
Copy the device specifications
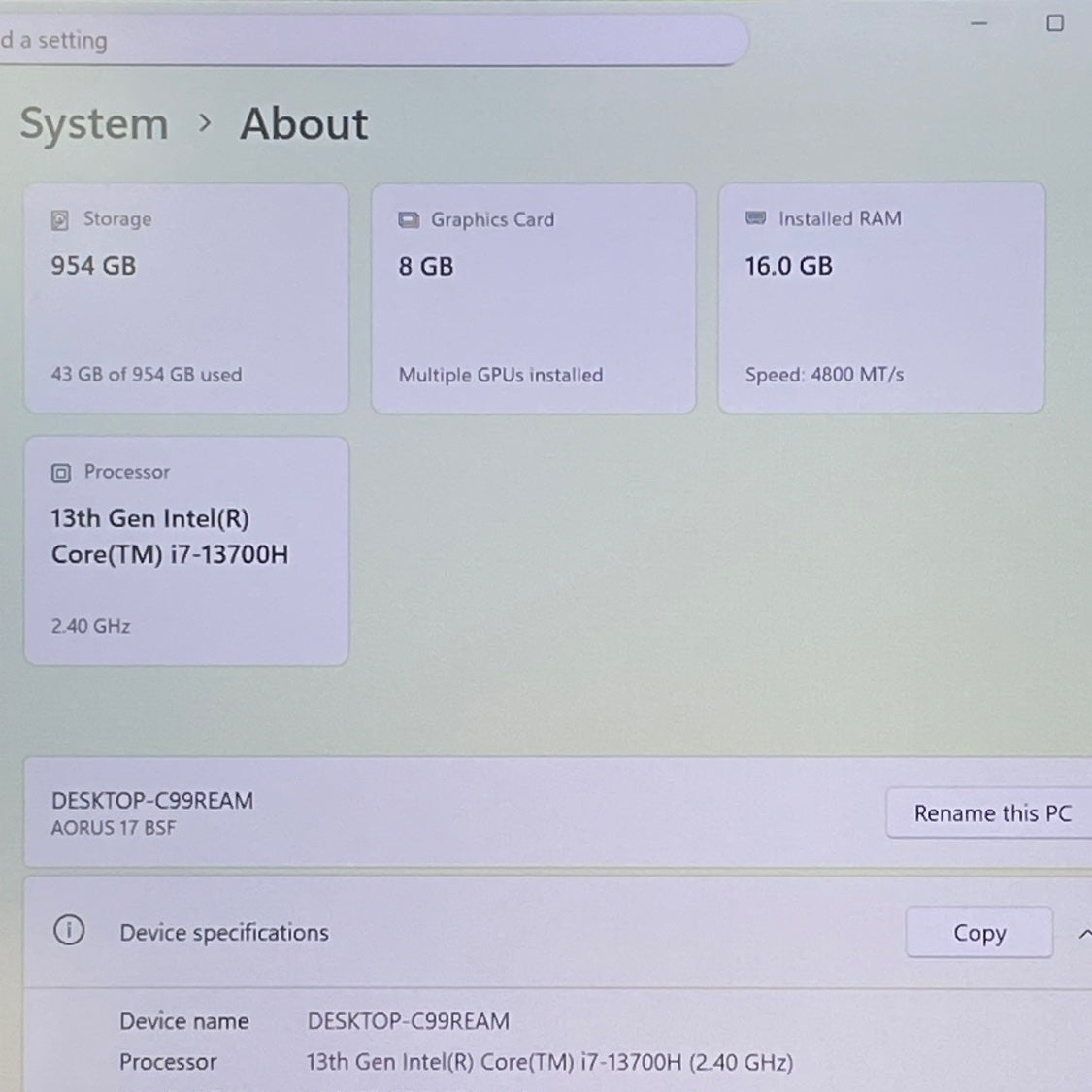tap(978, 932)
